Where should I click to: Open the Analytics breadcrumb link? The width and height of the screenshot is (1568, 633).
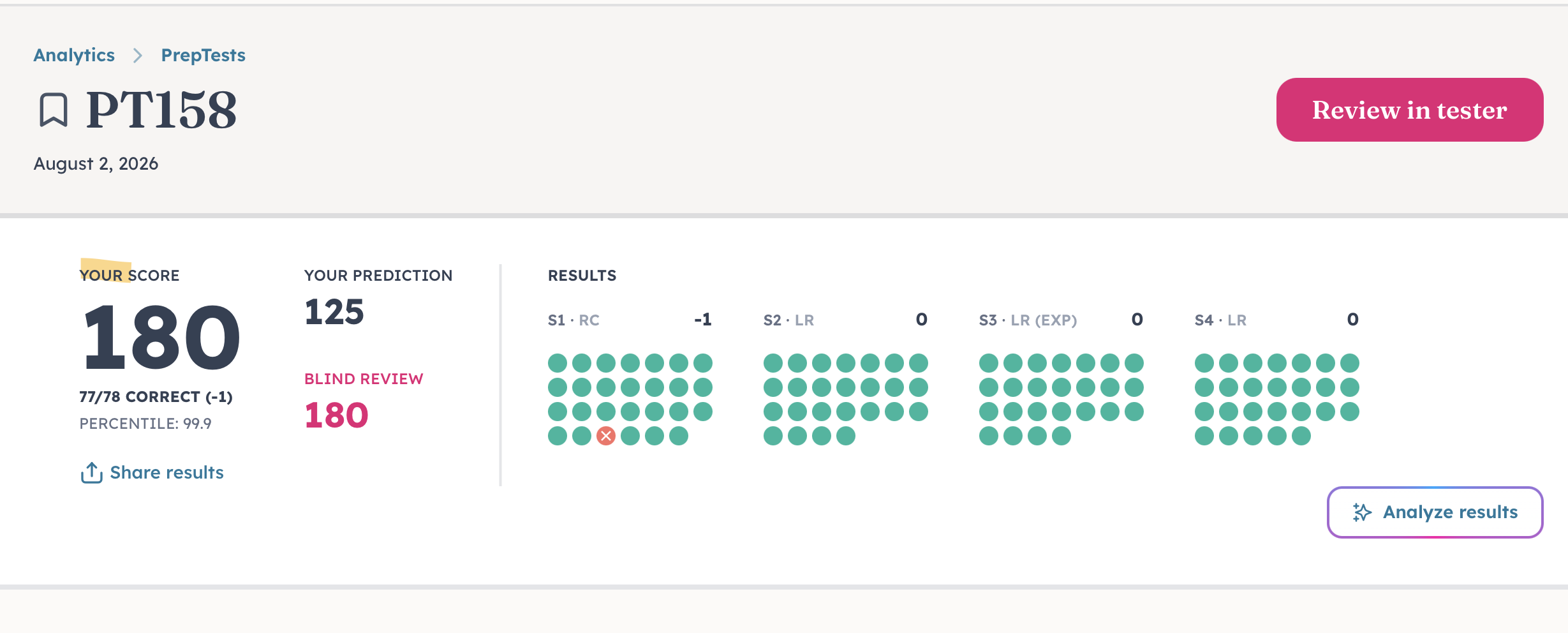click(x=74, y=56)
